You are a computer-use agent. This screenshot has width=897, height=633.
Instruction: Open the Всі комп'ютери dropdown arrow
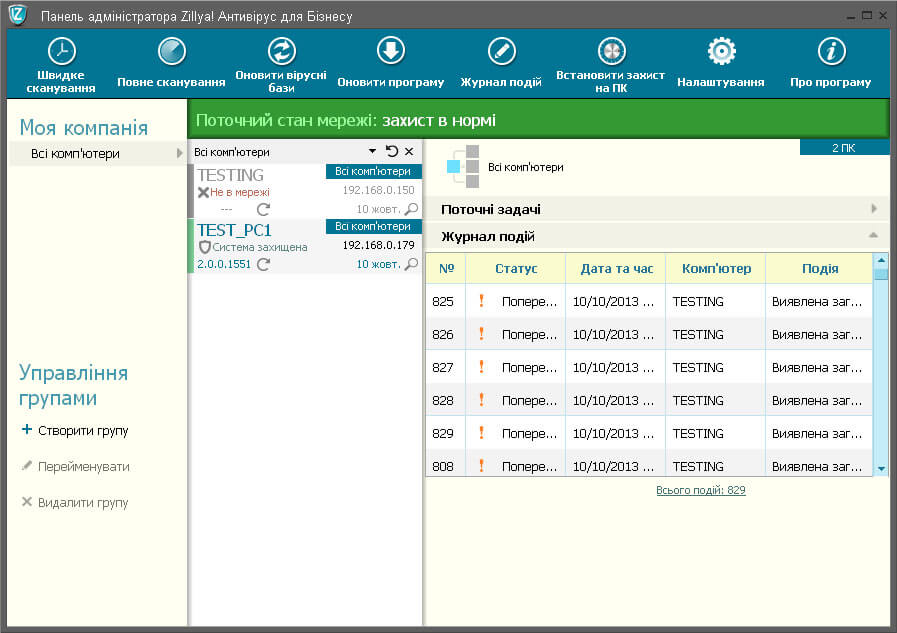372,151
